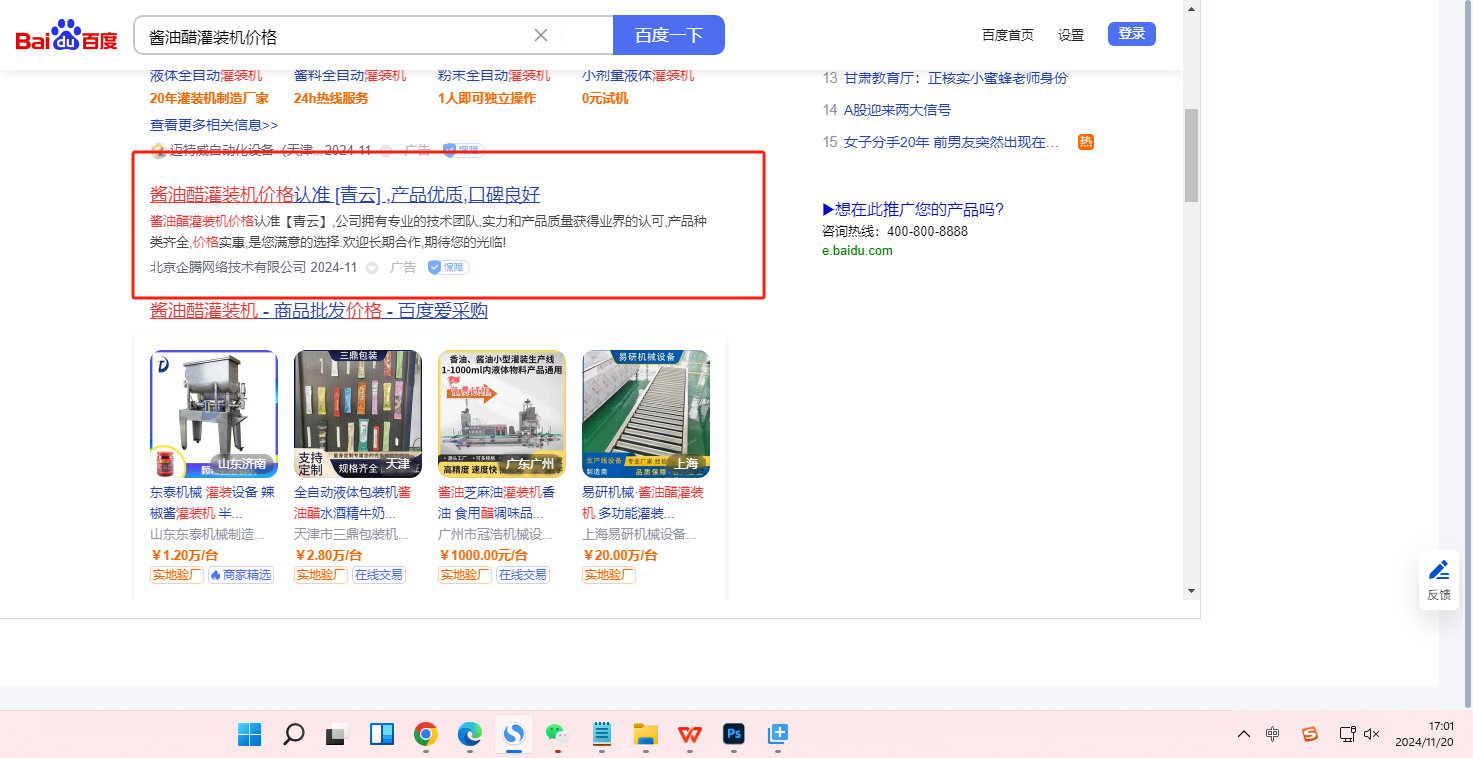Open the Notepad app on the taskbar
This screenshot has height=758, width=1473.
[x=601, y=735]
